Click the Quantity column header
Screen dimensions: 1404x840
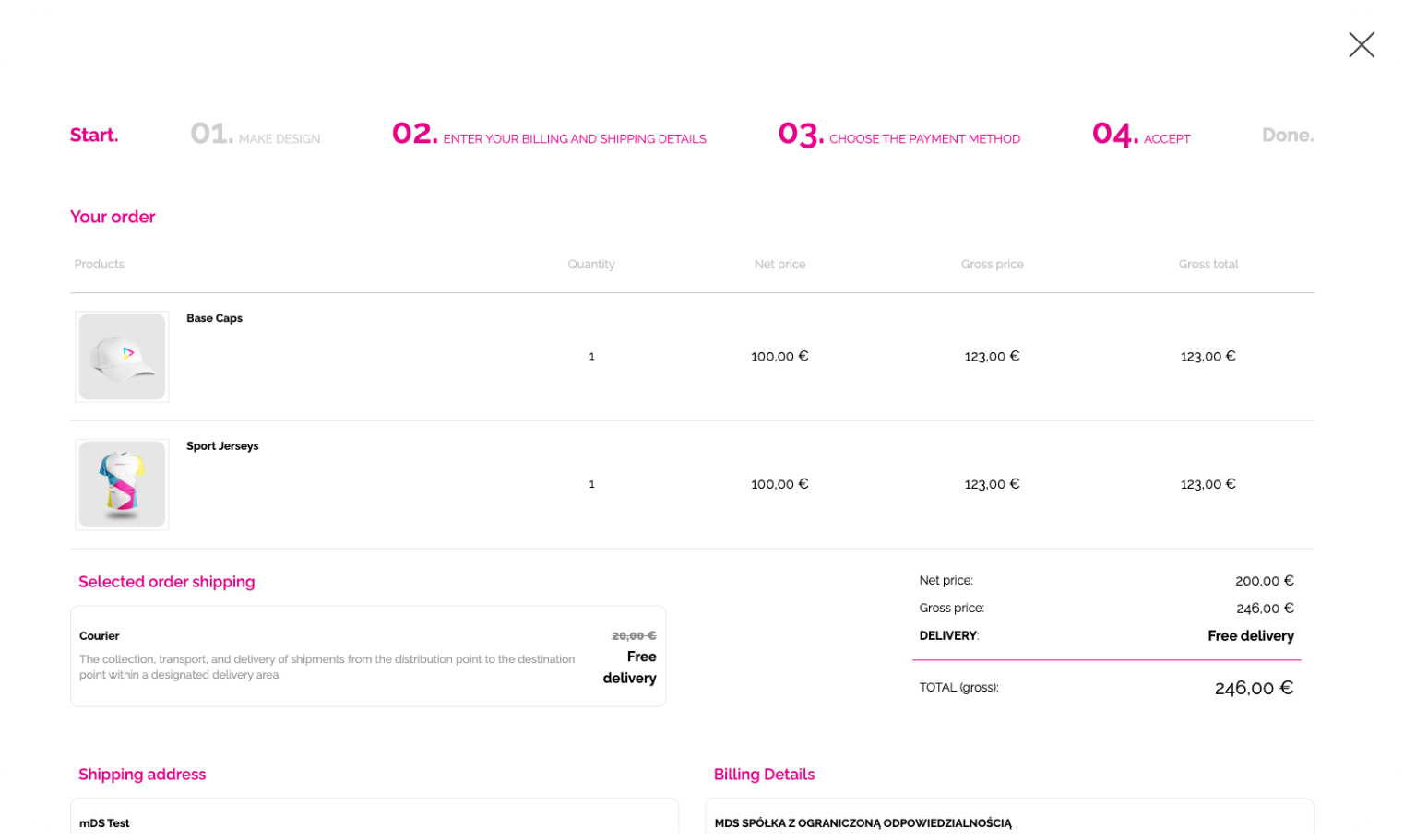tap(591, 265)
